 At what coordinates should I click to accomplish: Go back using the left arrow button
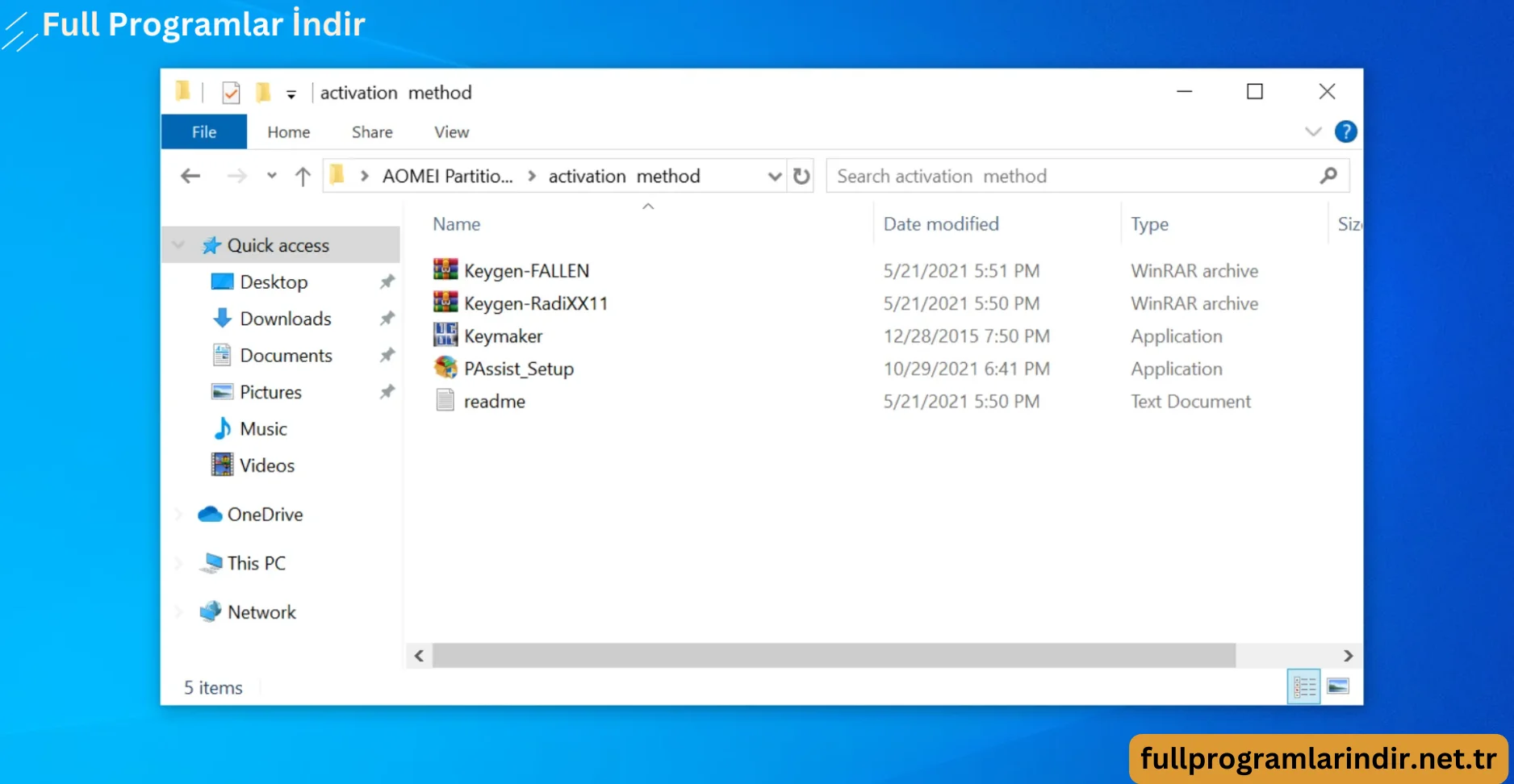[x=190, y=176]
